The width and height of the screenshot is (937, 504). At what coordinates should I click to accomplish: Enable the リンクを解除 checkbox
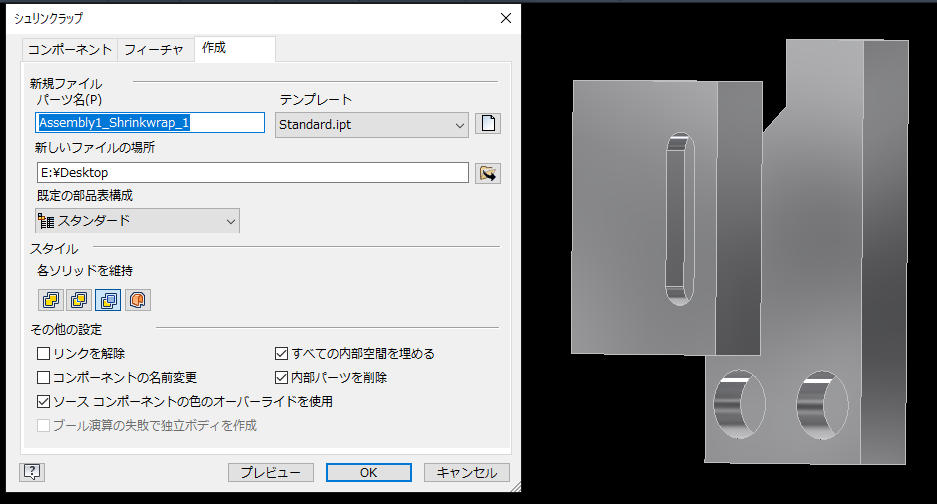43,353
